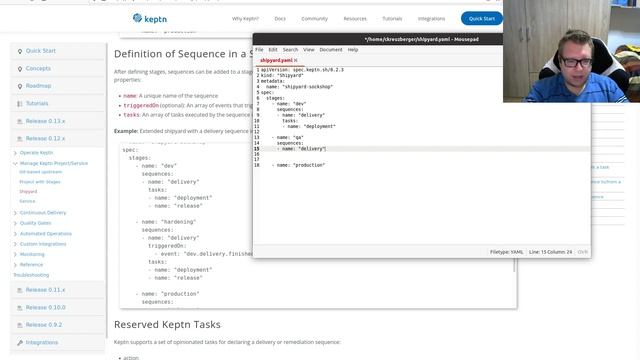Open Release 0.12.x docs section

tap(45, 139)
